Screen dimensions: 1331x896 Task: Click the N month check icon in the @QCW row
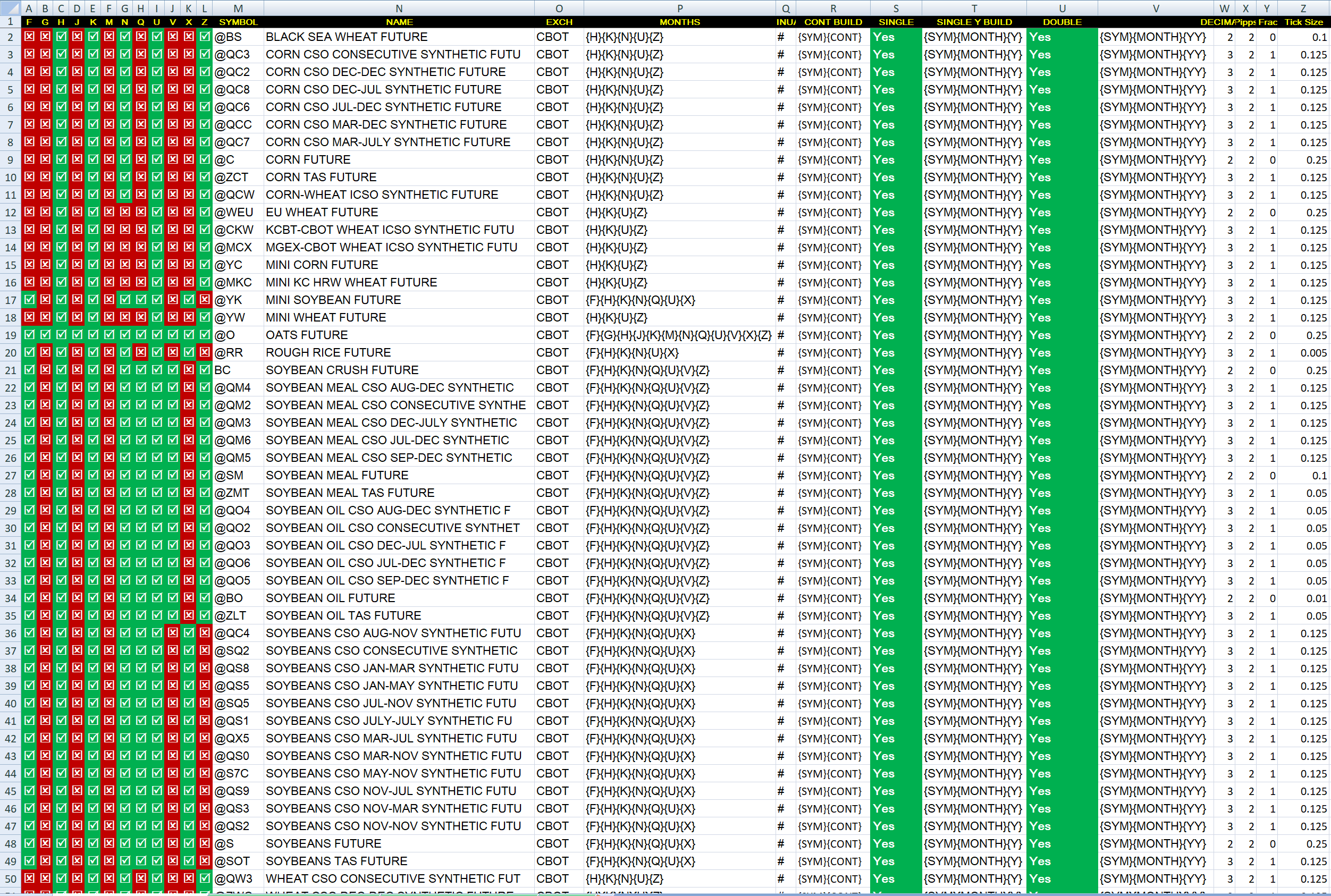pyautogui.click(x=125, y=195)
